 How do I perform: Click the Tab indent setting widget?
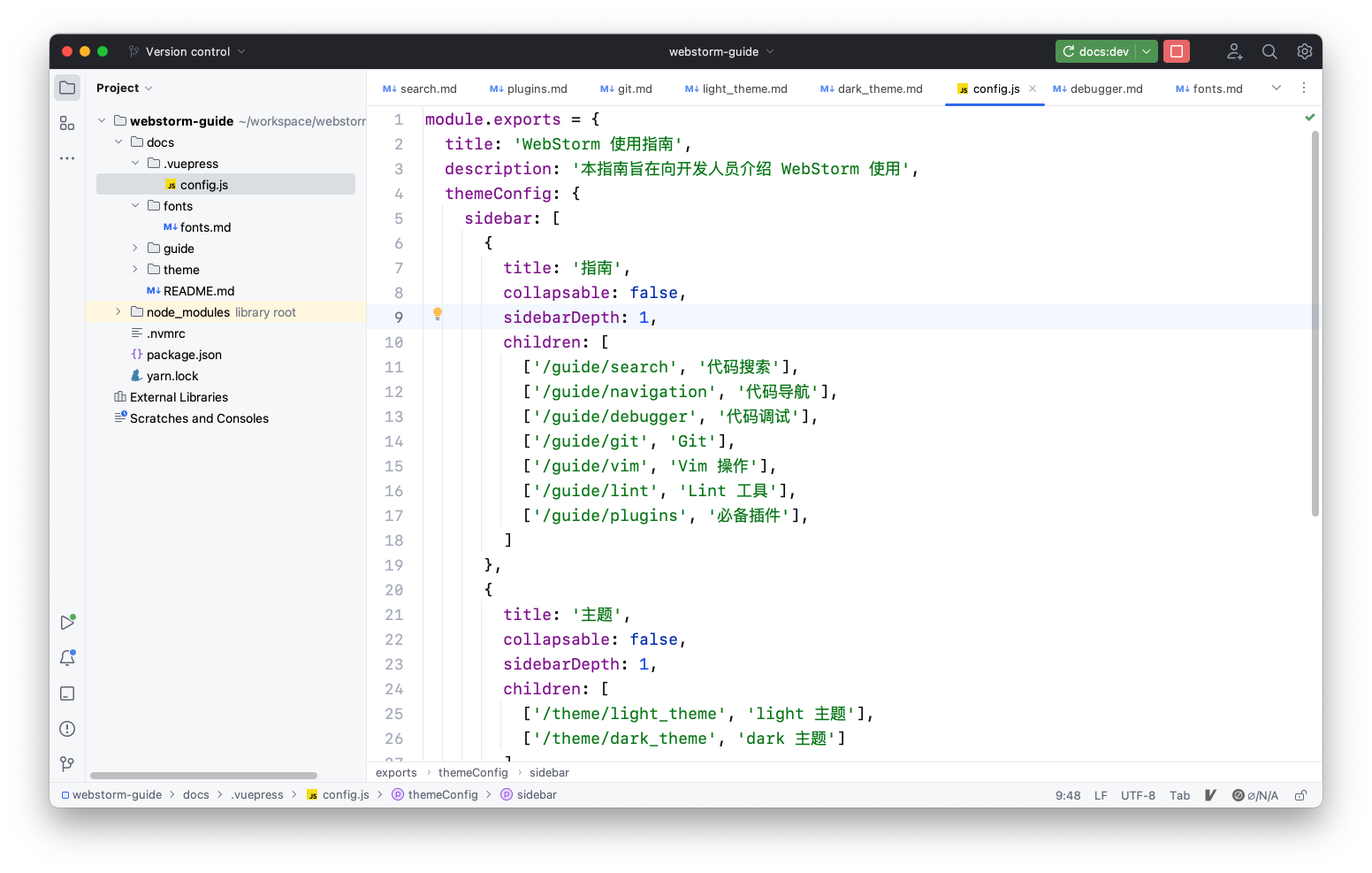point(1179,795)
